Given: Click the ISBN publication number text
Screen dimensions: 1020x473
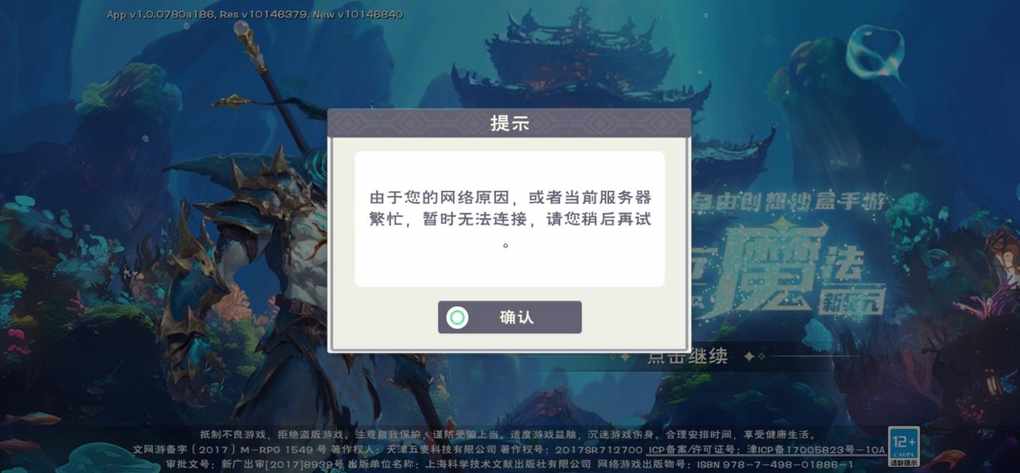Looking at the screenshot, I should (x=783, y=464).
